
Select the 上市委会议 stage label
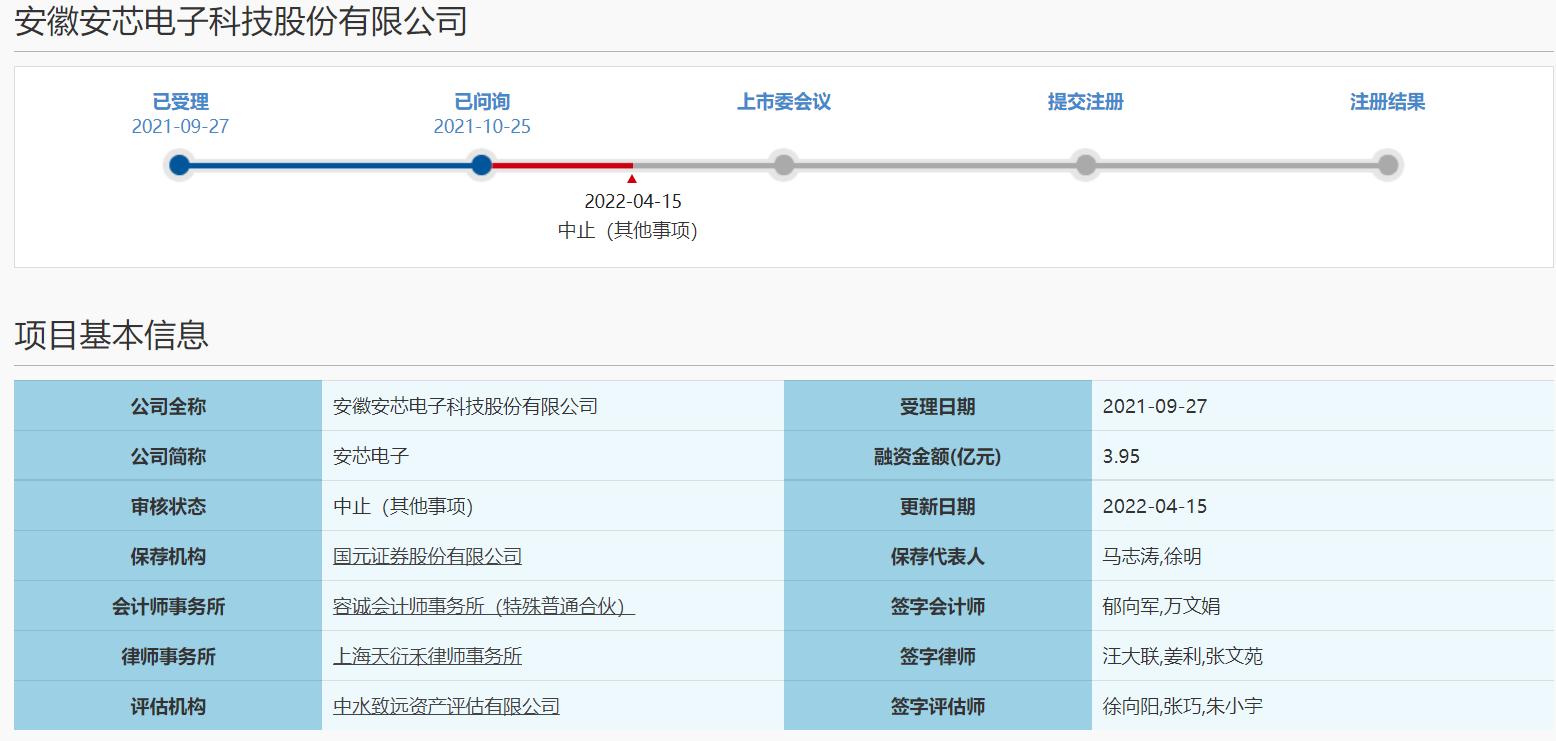click(x=784, y=102)
